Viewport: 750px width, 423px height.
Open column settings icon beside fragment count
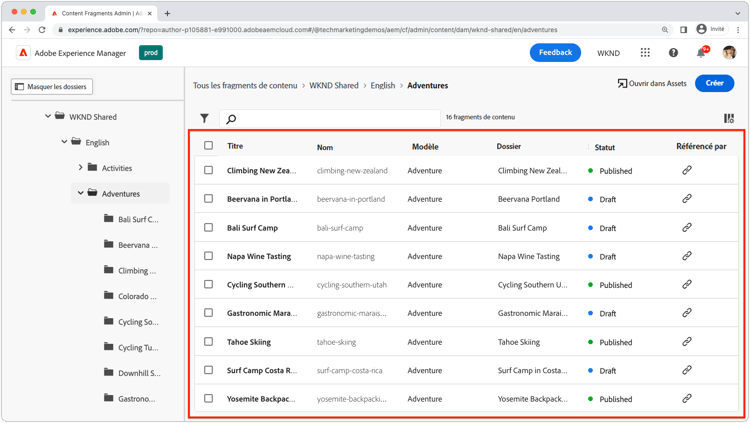[x=728, y=118]
